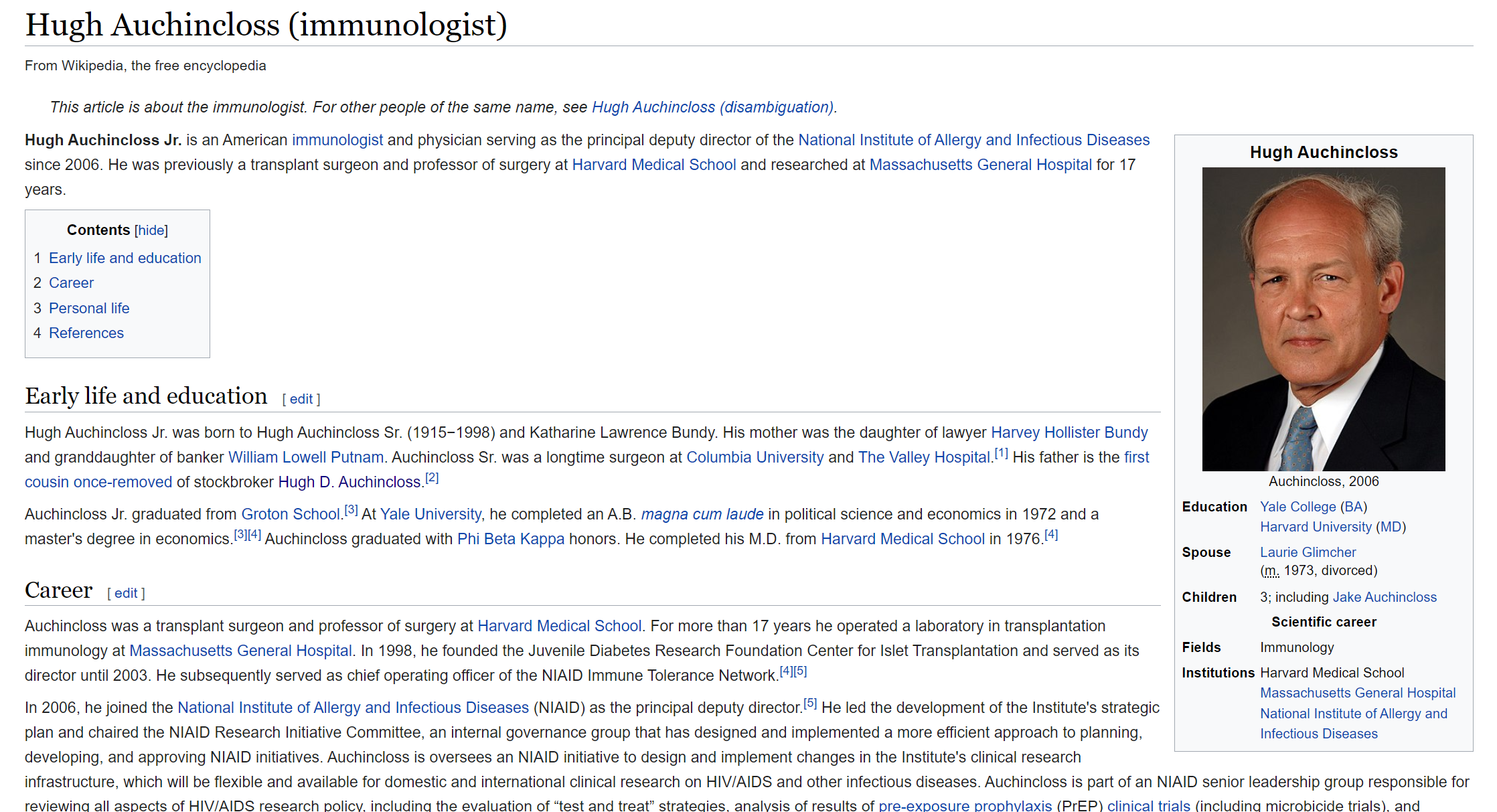The height and width of the screenshot is (812, 1497).
Task: Select the 'Auchincloss, 2006' photo caption
Action: click(x=1324, y=481)
